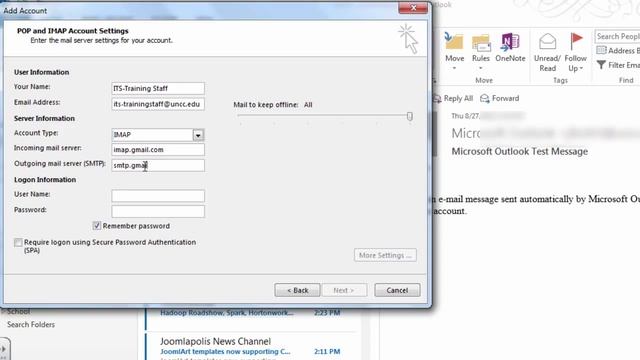Click the Password field

click(158, 211)
